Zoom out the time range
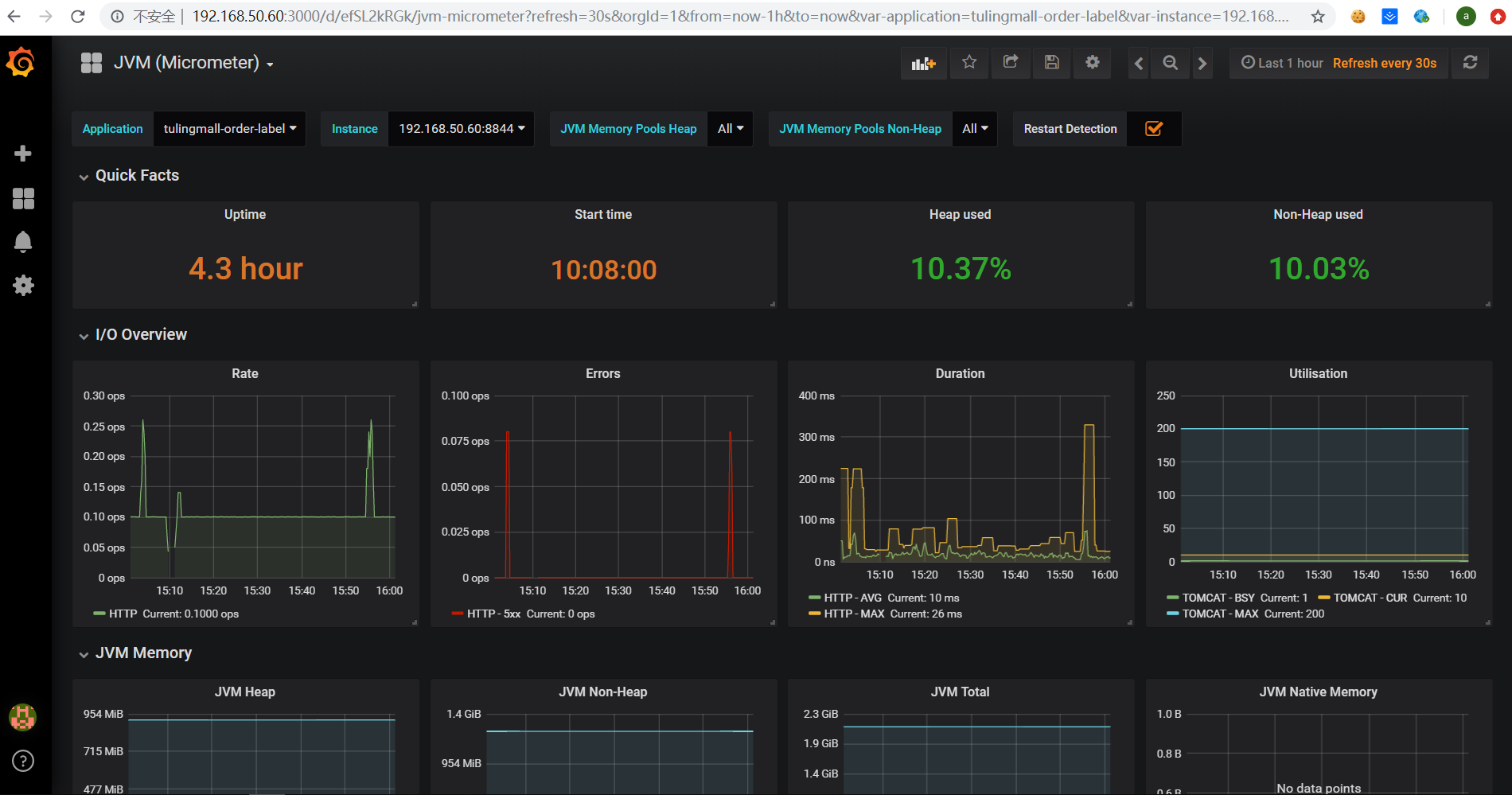 point(1170,63)
